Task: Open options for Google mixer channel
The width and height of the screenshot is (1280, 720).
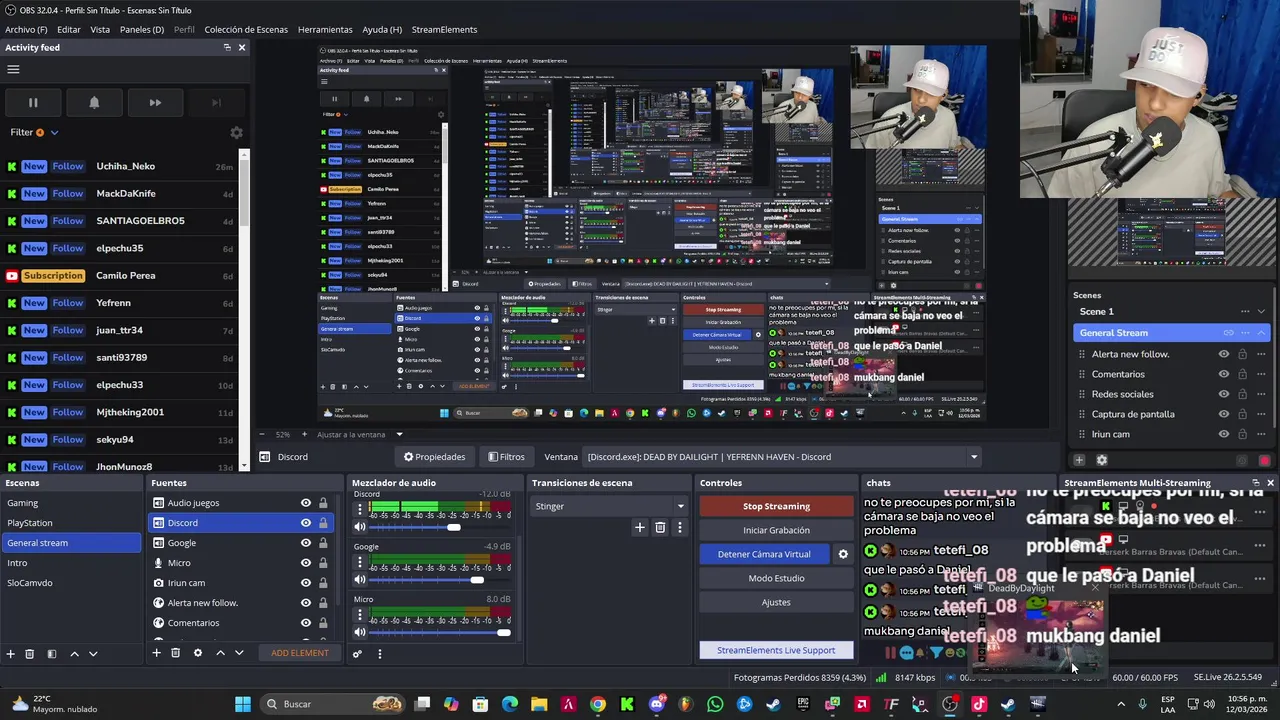Action: (360, 562)
